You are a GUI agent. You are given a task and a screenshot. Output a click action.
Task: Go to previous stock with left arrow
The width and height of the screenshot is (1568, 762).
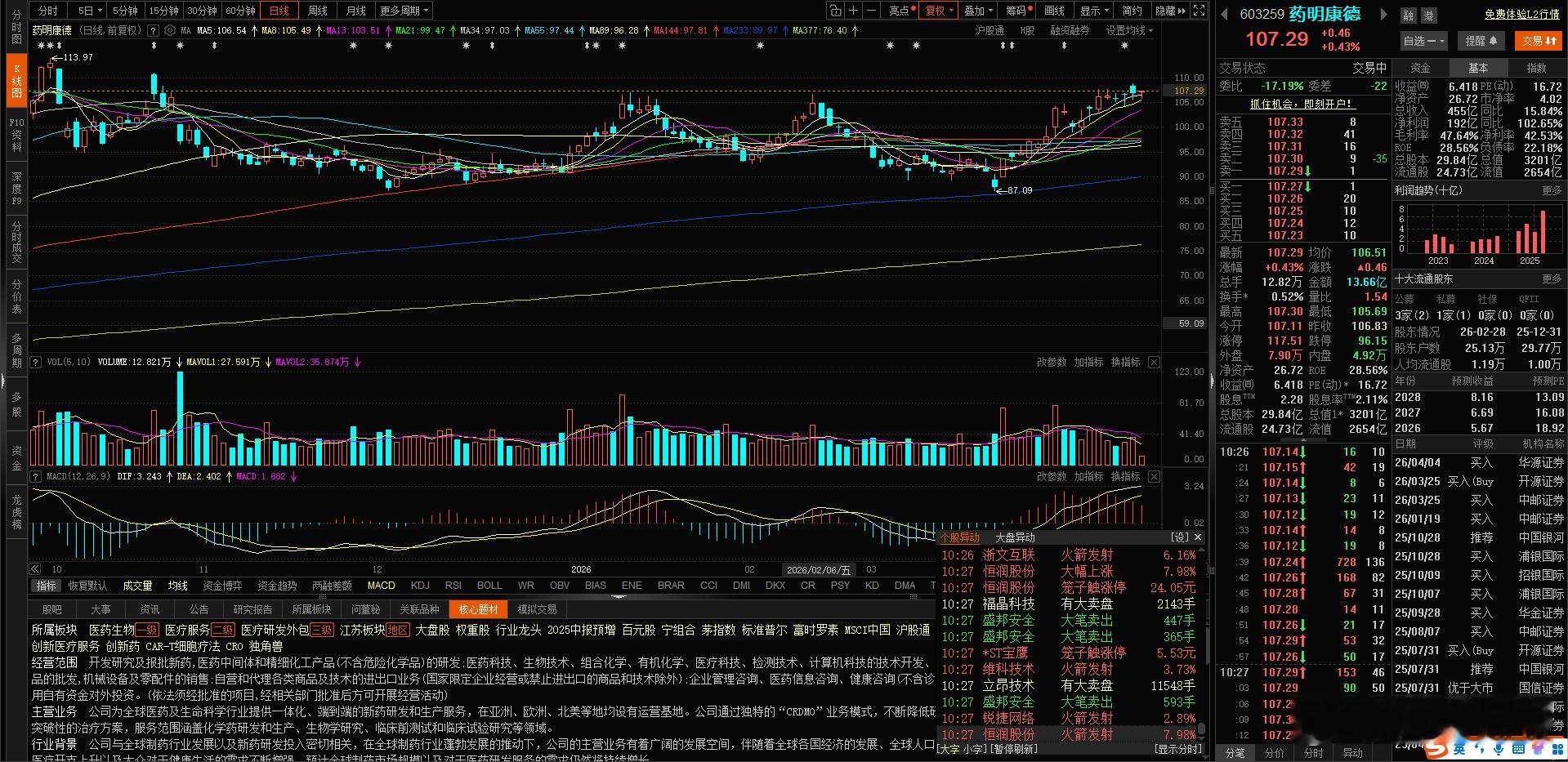[x=1225, y=14]
